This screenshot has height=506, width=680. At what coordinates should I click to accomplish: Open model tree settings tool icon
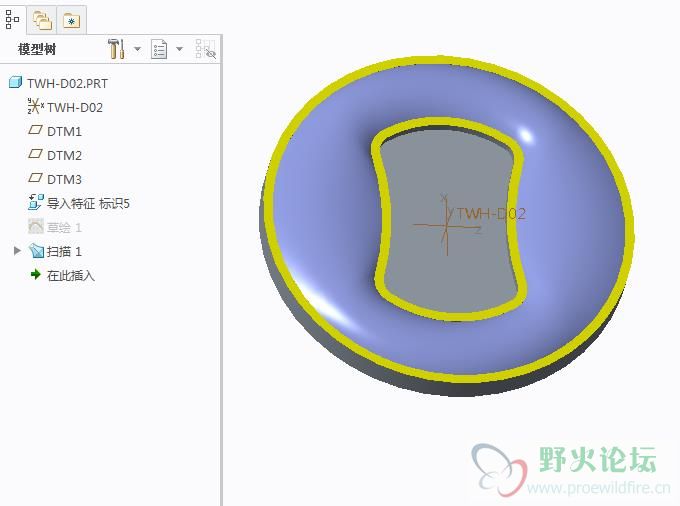coord(116,49)
